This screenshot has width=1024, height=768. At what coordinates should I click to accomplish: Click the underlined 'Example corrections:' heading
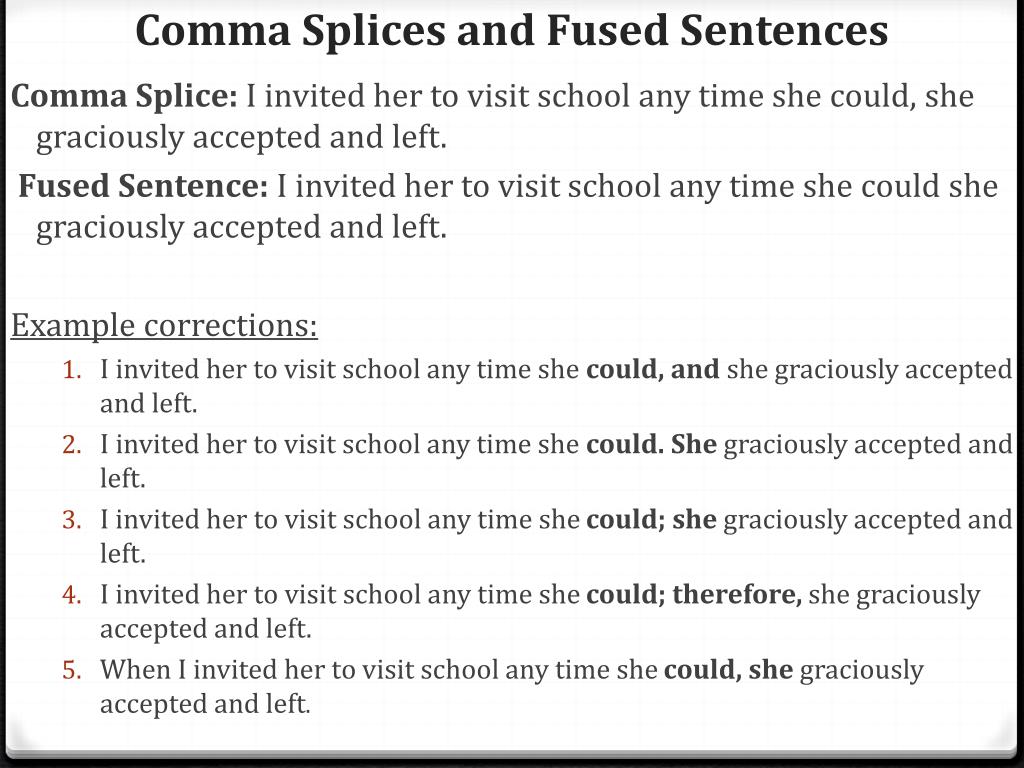(164, 326)
